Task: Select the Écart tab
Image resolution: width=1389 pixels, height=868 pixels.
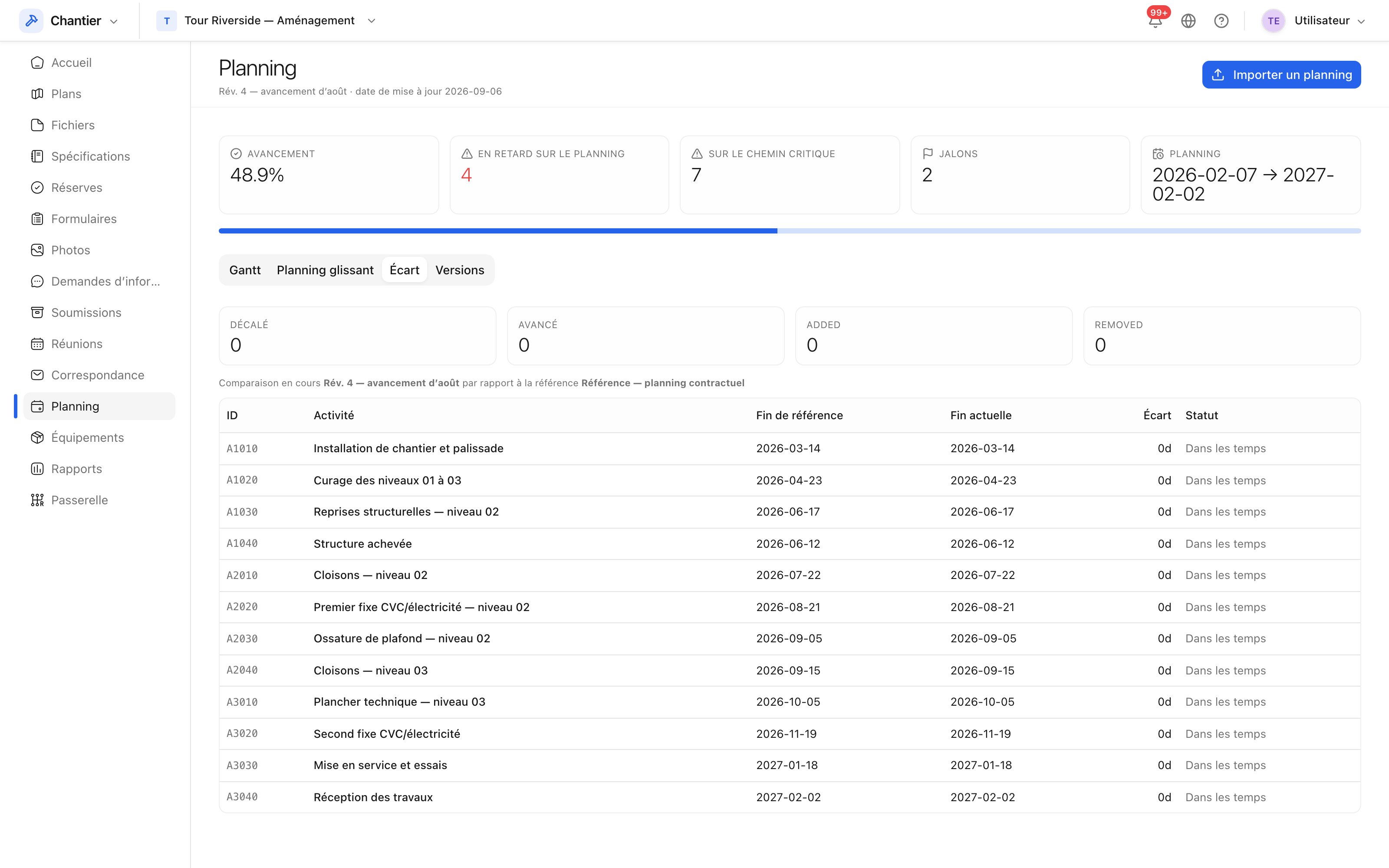Action: [405, 270]
